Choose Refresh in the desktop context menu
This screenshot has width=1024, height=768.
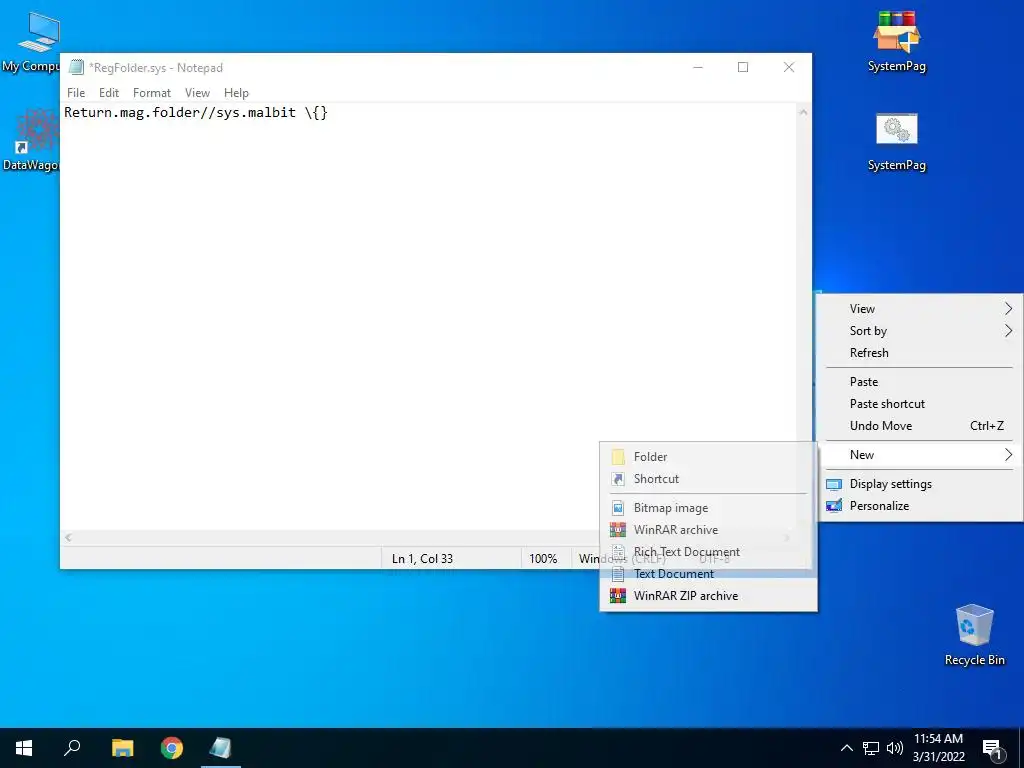point(920,353)
